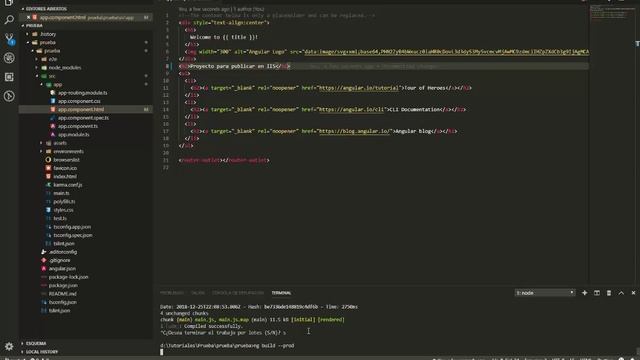Image resolution: width=640 pixels, height=360 pixels.
Task: Click the router-outlet tag on line 21
Action: pos(224,160)
